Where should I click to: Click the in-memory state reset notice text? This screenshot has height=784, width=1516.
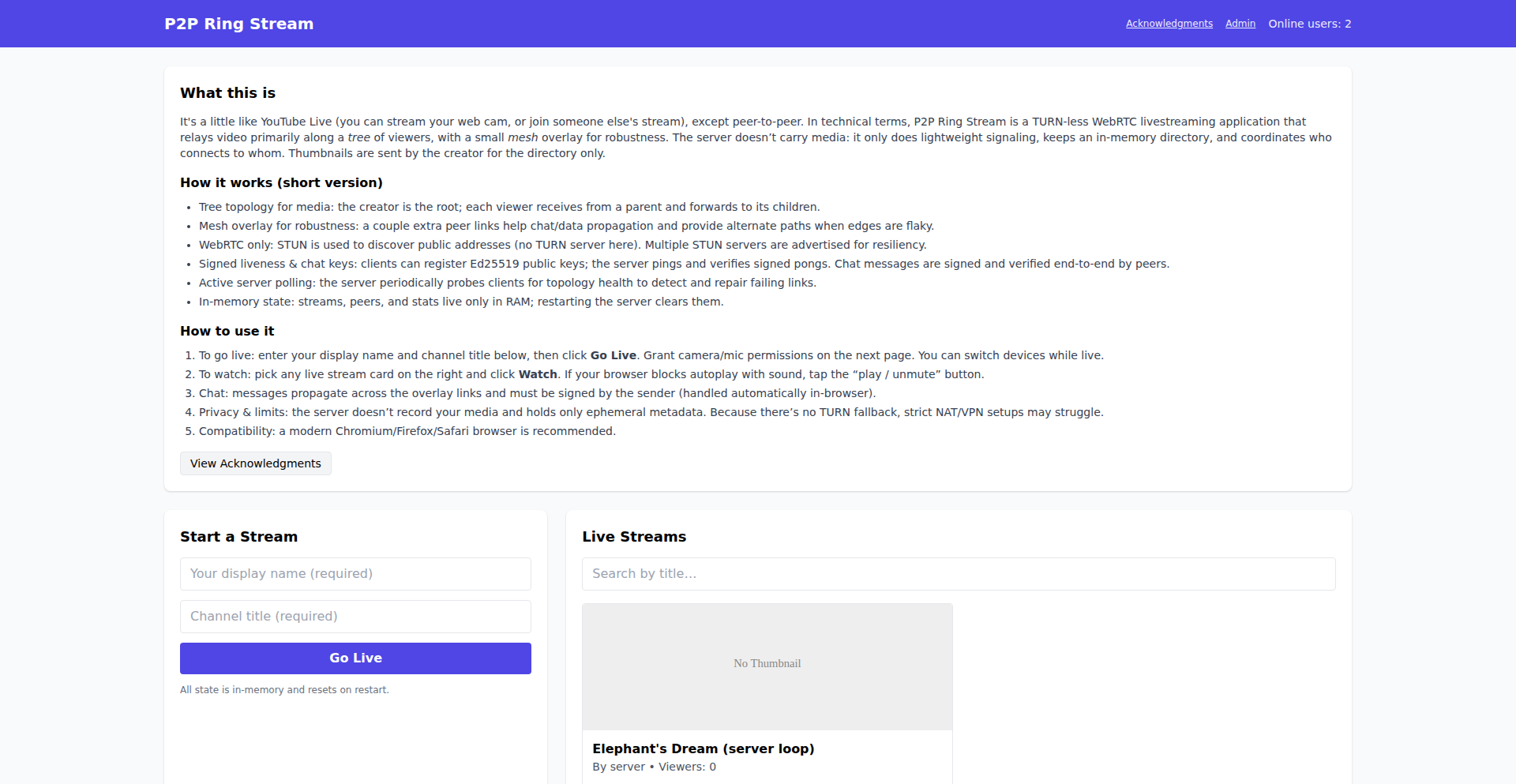[x=284, y=689]
